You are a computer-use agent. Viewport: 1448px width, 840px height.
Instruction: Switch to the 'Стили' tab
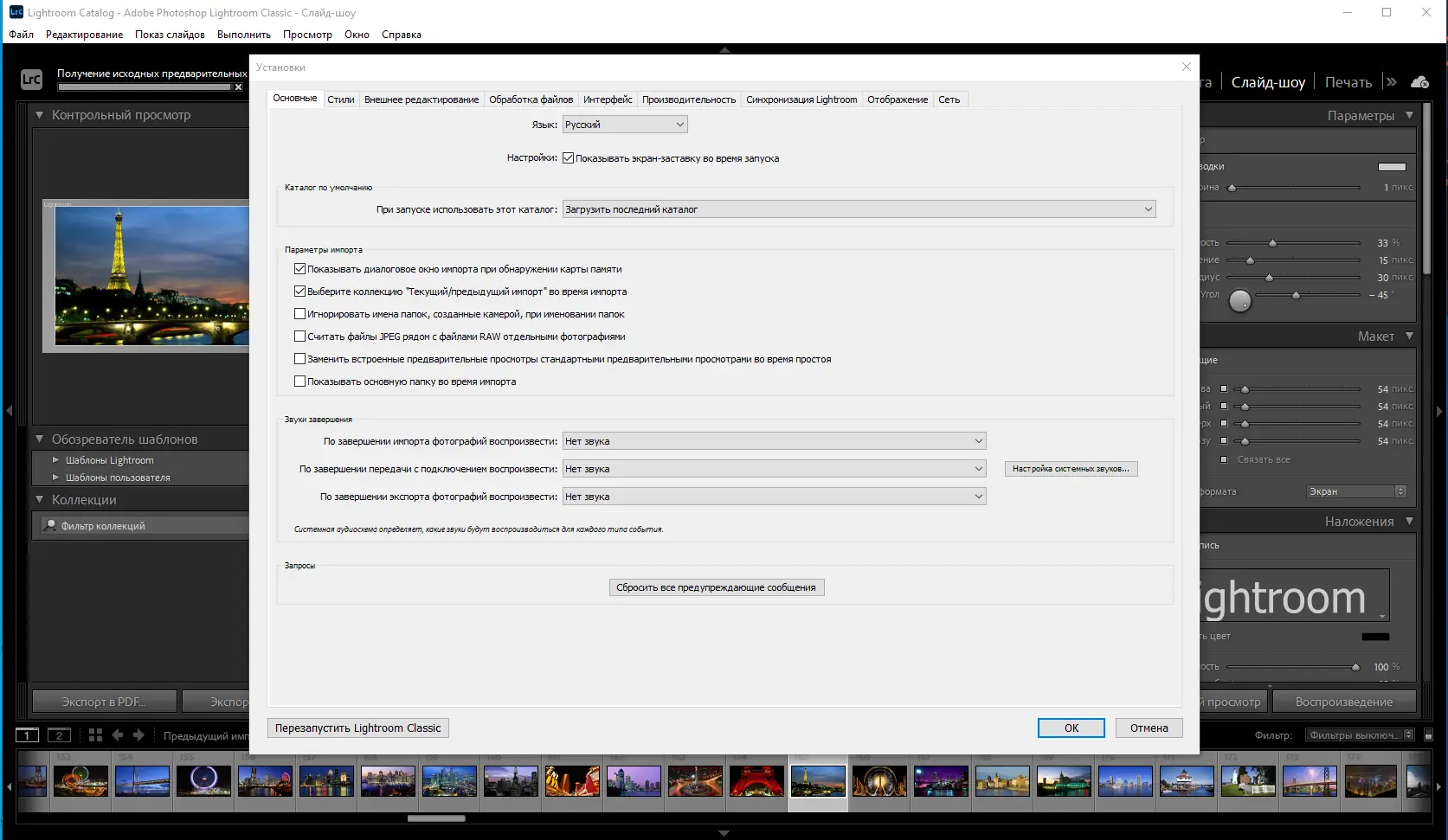(x=341, y=99)
